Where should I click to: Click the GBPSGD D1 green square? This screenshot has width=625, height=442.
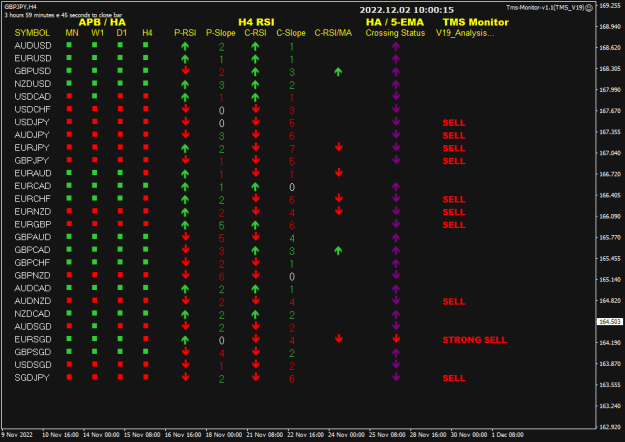point(120,352)
